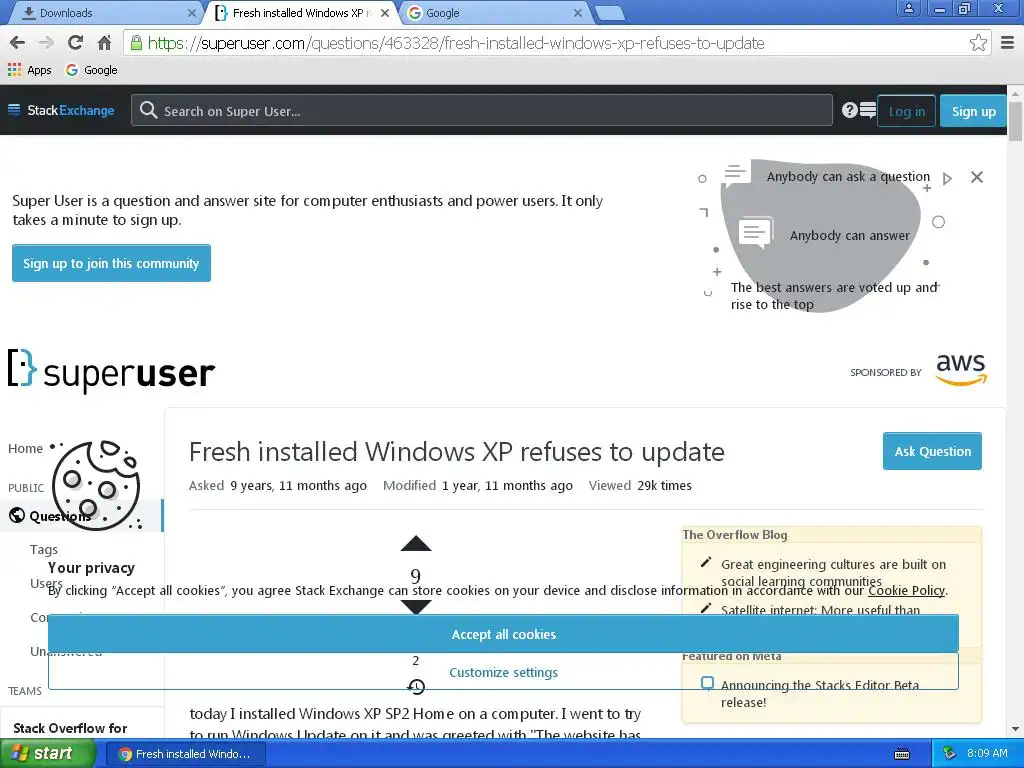Image resolution: width=1024 pixels, height=768 pixels.
Task: Open the Chrome hamburger menu
Action: pyautogui.click(x=1008, y=43)
